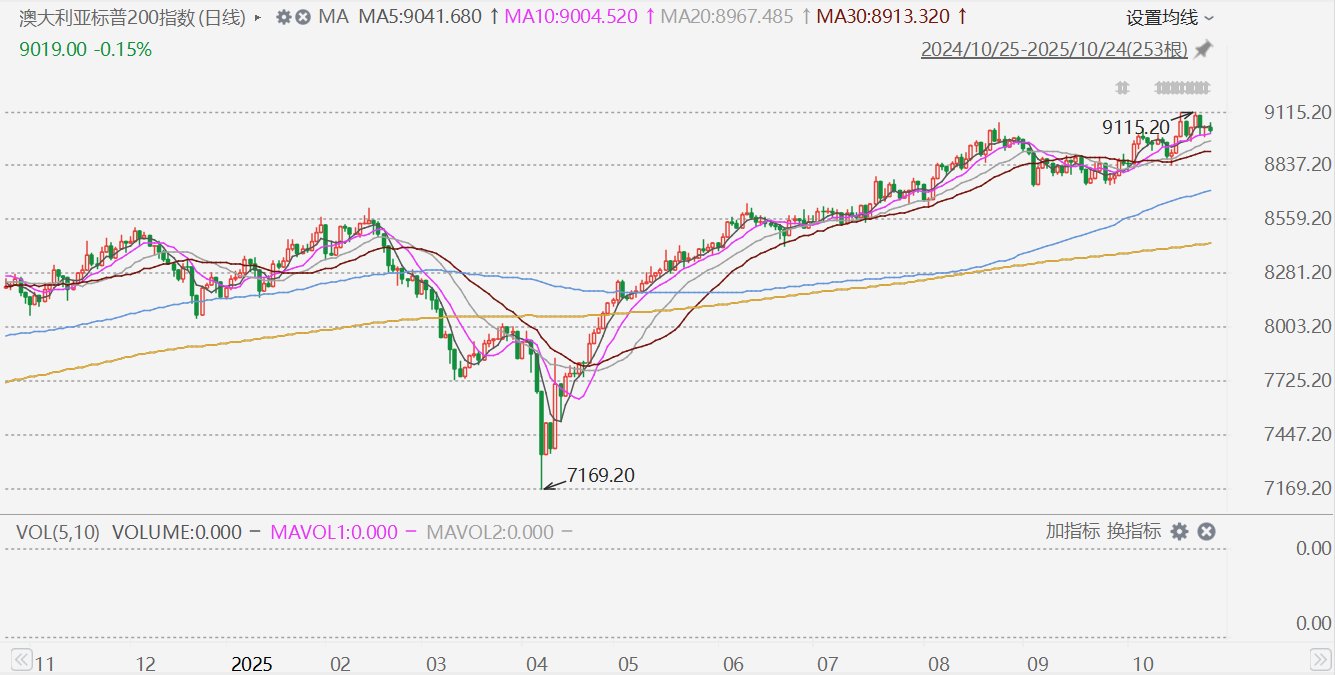Viewport: 1335px width, 675px height.
Task: Open MA indicator settings gear
Action: pos(284,17)
